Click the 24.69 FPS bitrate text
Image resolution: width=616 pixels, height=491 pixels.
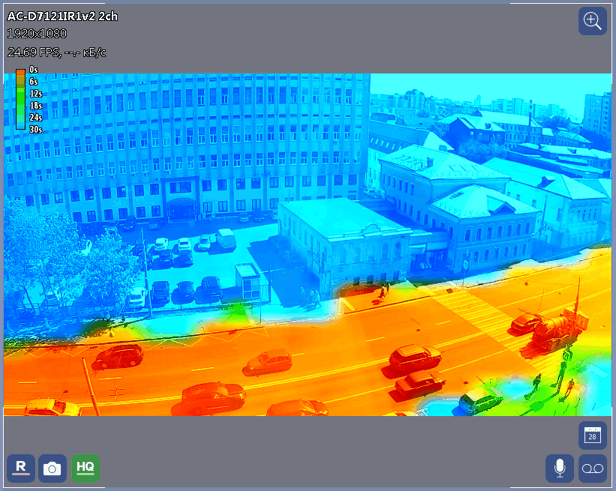point(57,52)
